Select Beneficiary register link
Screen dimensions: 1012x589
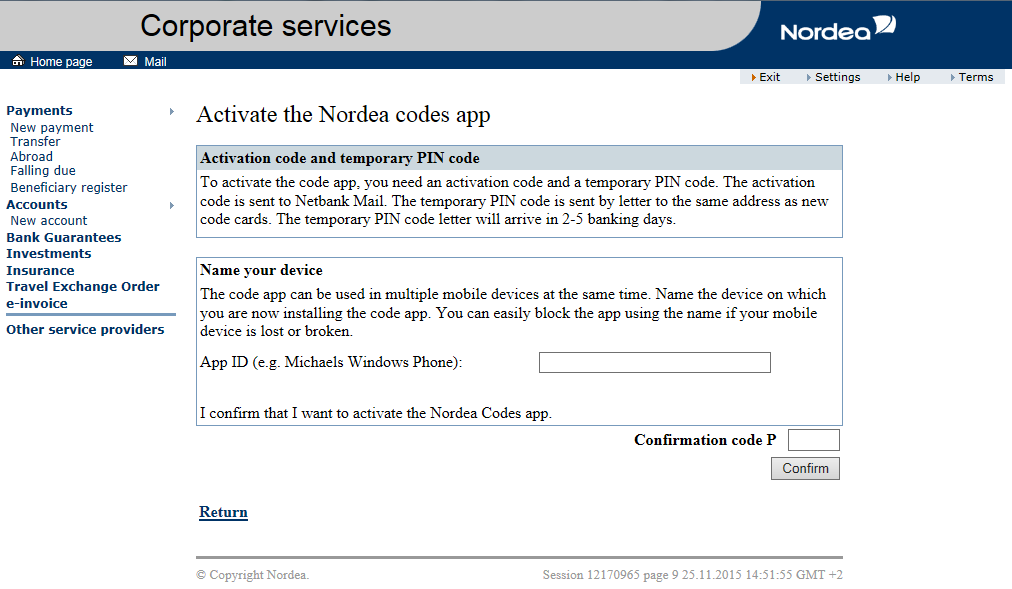pos(68,188)
